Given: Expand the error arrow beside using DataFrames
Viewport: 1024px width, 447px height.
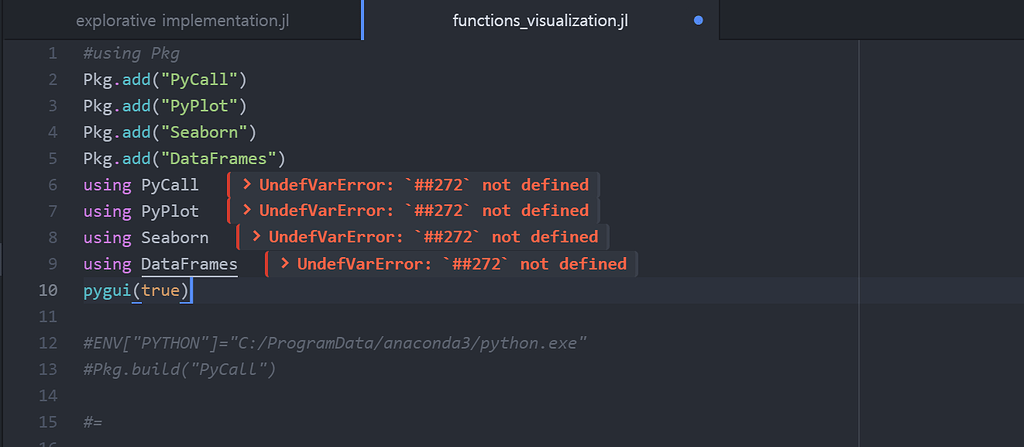Looking at the screenshot, I should (285, 264).
